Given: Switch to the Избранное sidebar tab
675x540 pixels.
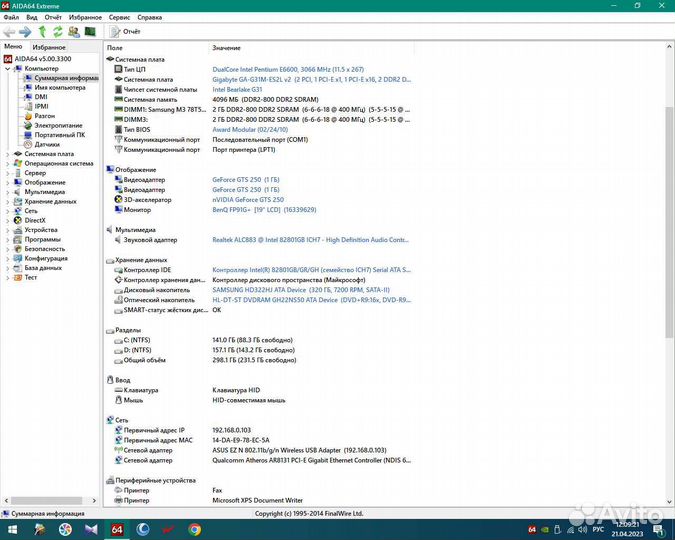Looking at the screenshot, I should (49, 47).
